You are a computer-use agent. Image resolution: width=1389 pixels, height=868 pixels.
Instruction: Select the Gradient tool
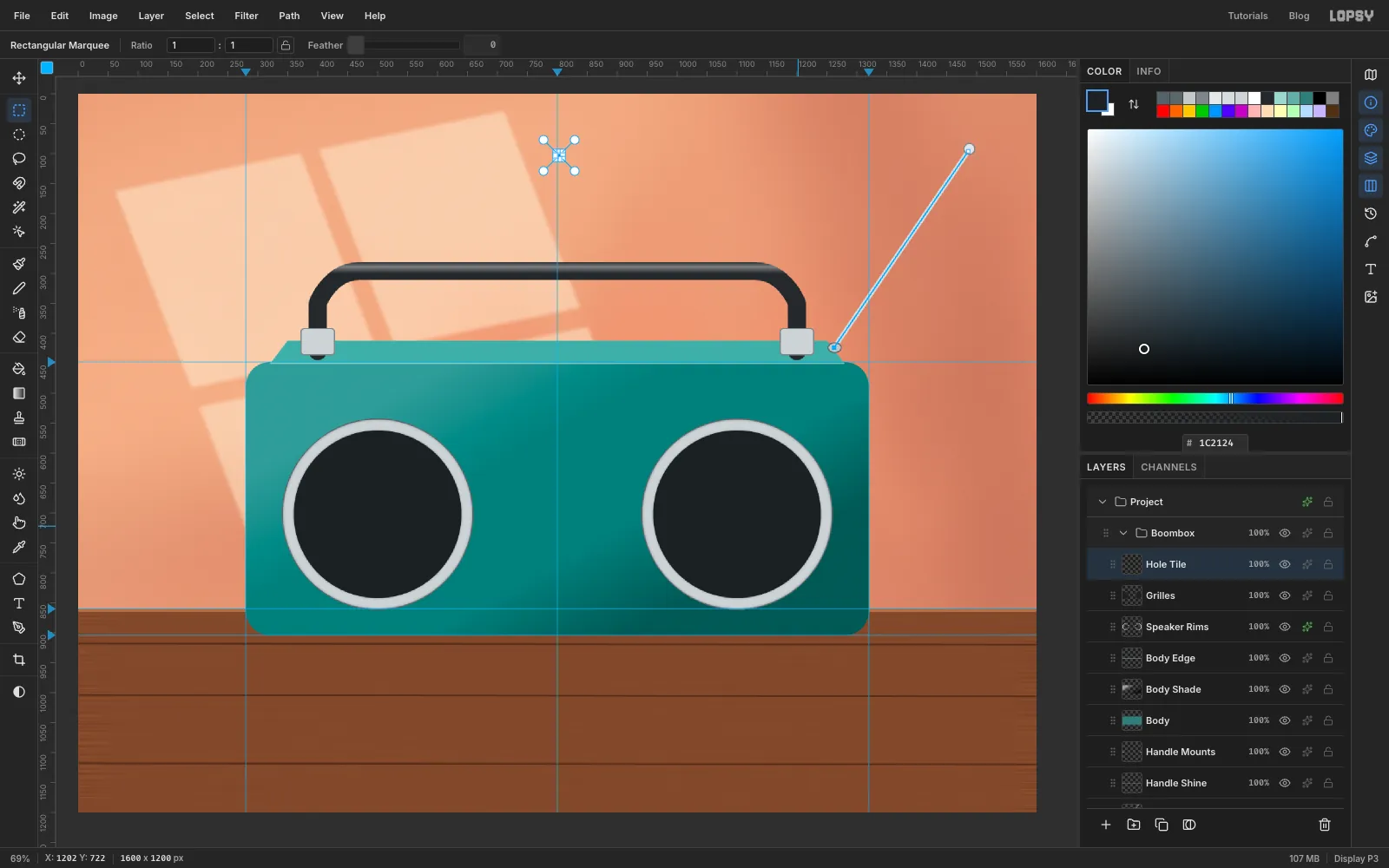coord(19,393)
